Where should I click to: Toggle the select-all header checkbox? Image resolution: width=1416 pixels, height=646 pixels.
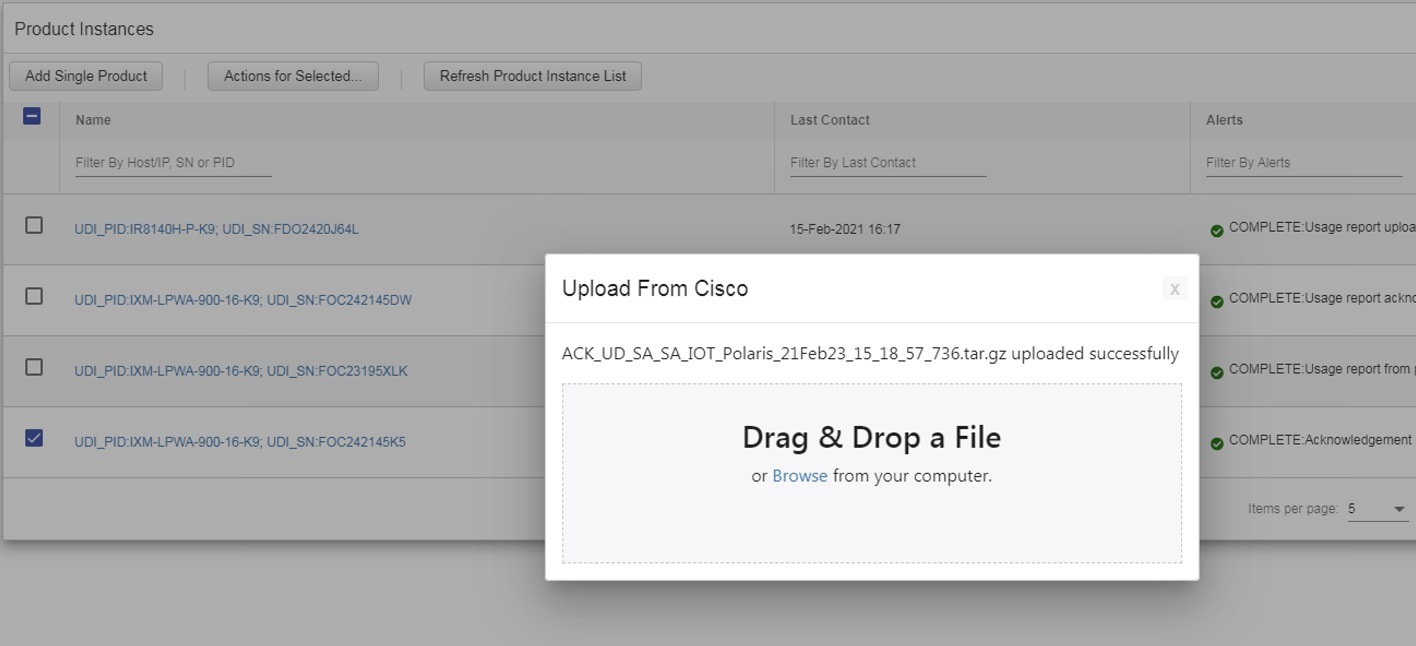tap(32, 117)
